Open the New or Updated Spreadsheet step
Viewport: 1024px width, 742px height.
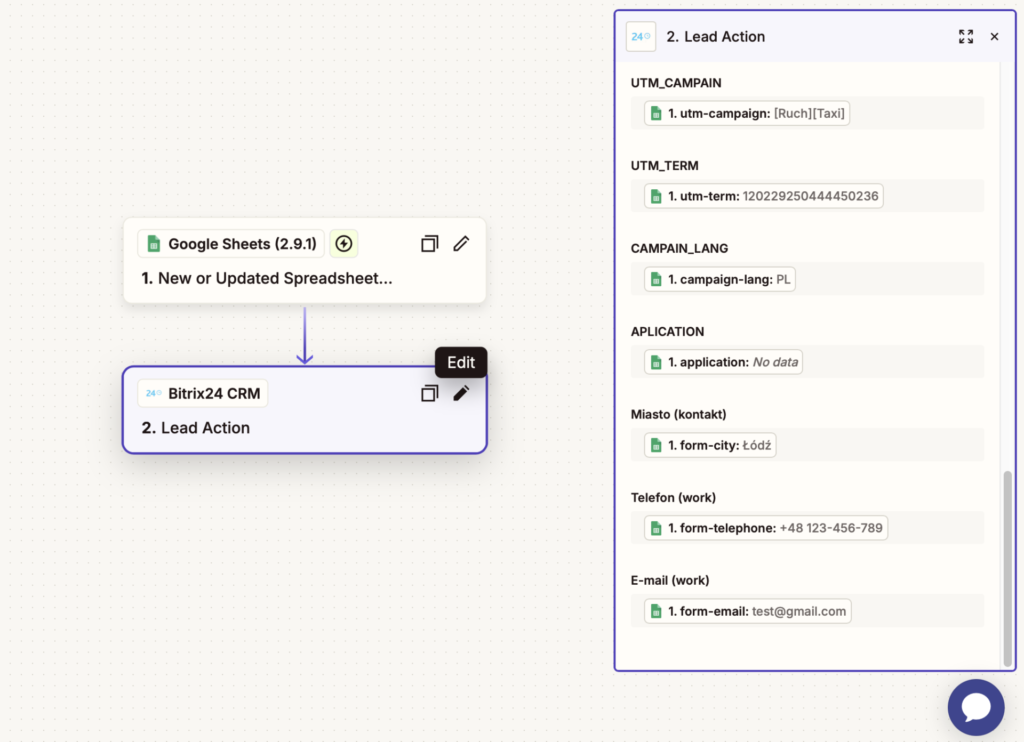275,278
